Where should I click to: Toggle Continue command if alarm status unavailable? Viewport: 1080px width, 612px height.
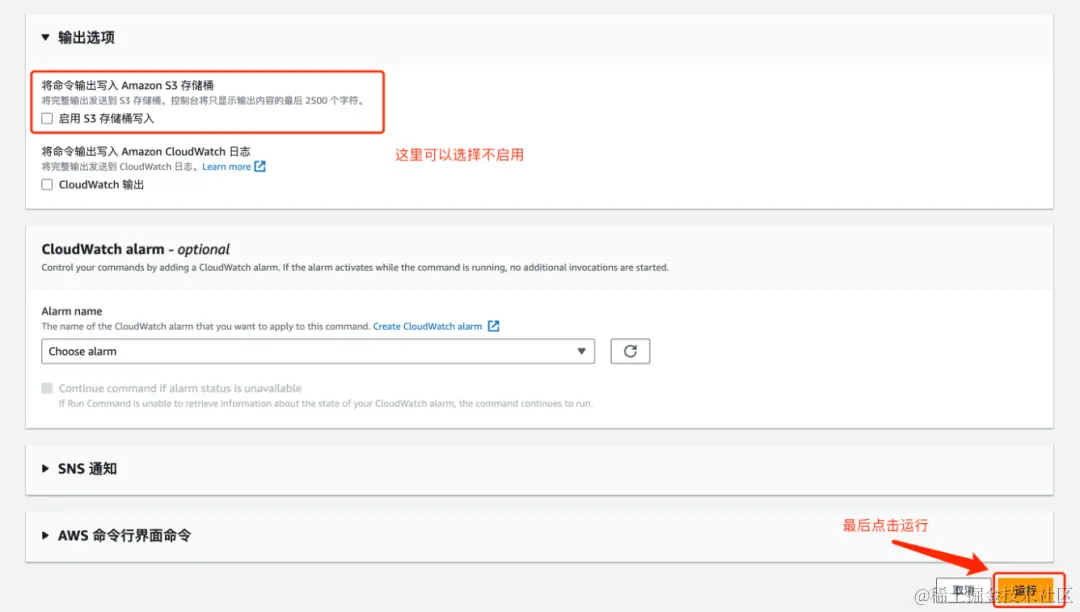coord(47,388)
